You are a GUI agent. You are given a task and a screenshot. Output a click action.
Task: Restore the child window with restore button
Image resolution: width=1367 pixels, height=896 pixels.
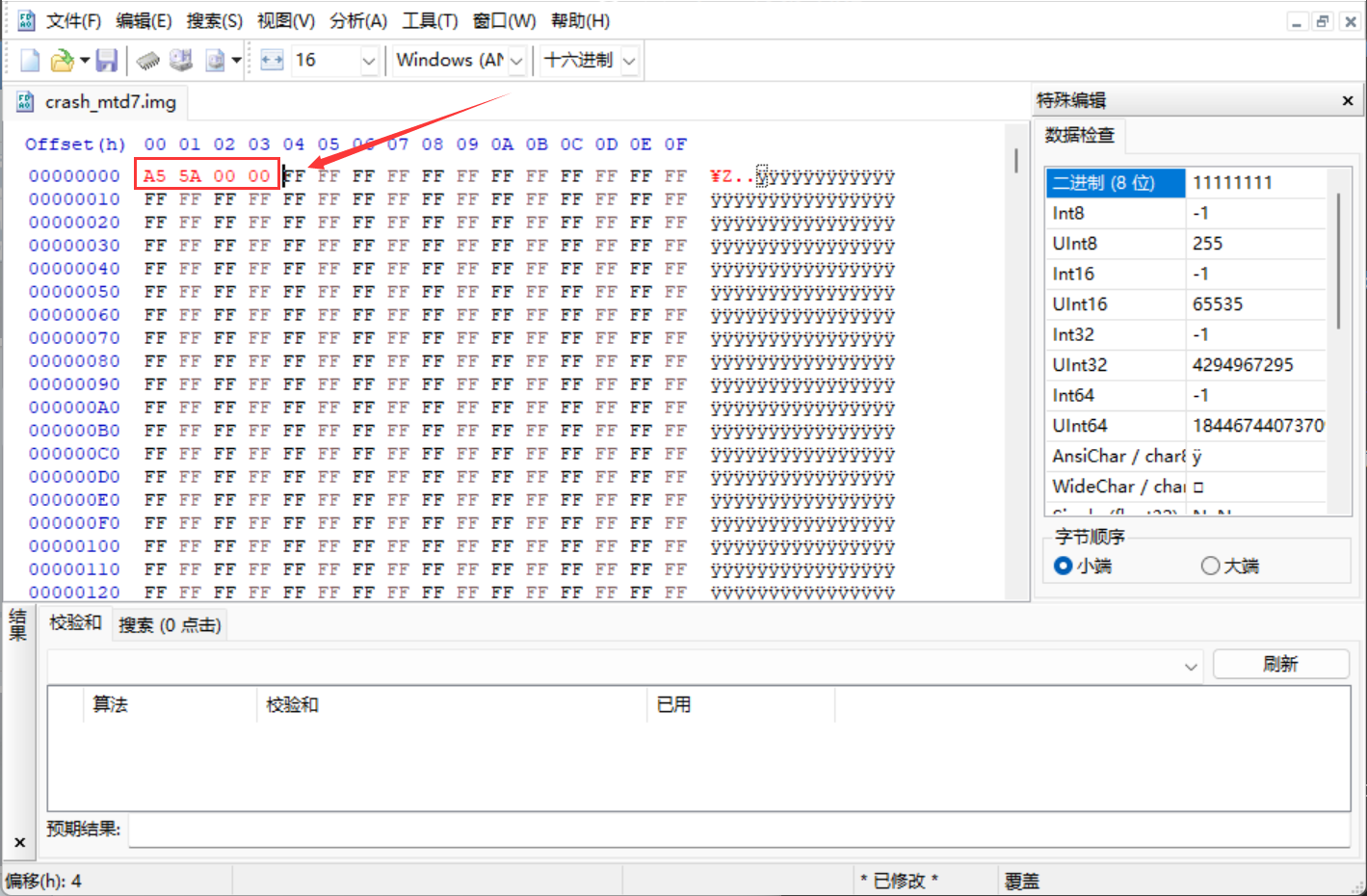[x=1324, y=21]
